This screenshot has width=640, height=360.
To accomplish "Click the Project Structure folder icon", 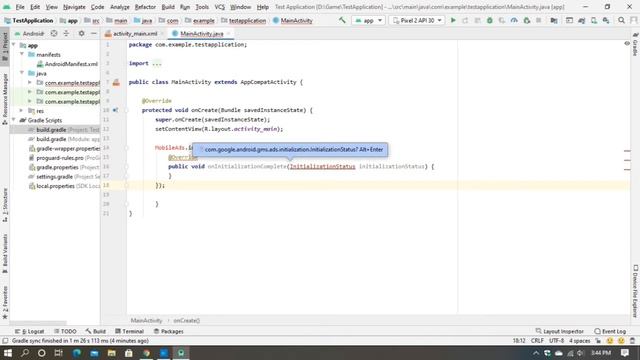I will pos(554,20).
